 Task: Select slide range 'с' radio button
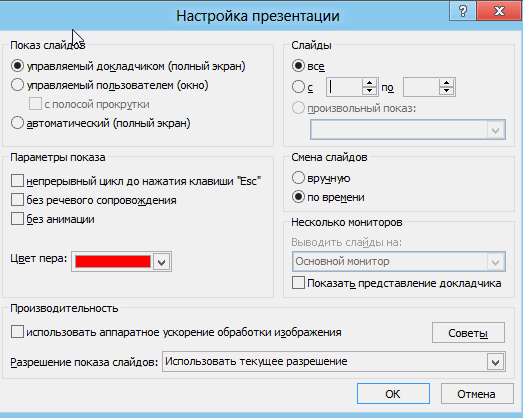tap(298, 87)
